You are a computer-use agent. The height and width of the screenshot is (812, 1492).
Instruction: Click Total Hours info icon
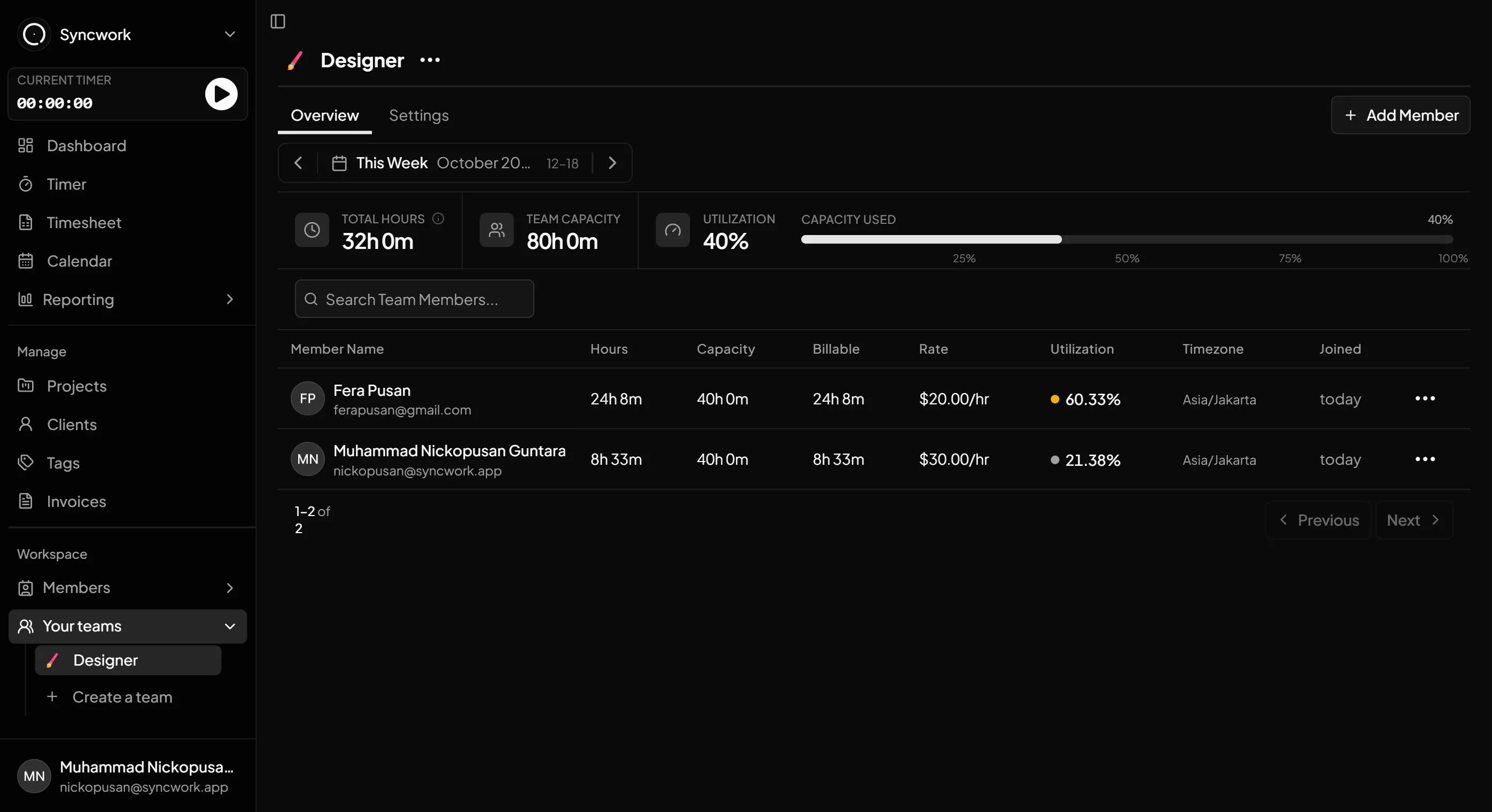coord(438,218)
